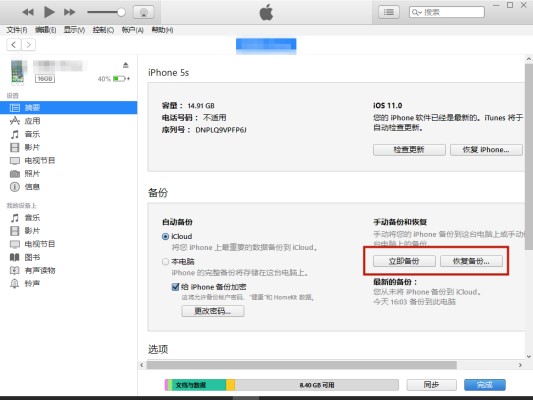533x400 pixels.
Task: Open the 帐户(A) menu
Action: click(133, 30)
